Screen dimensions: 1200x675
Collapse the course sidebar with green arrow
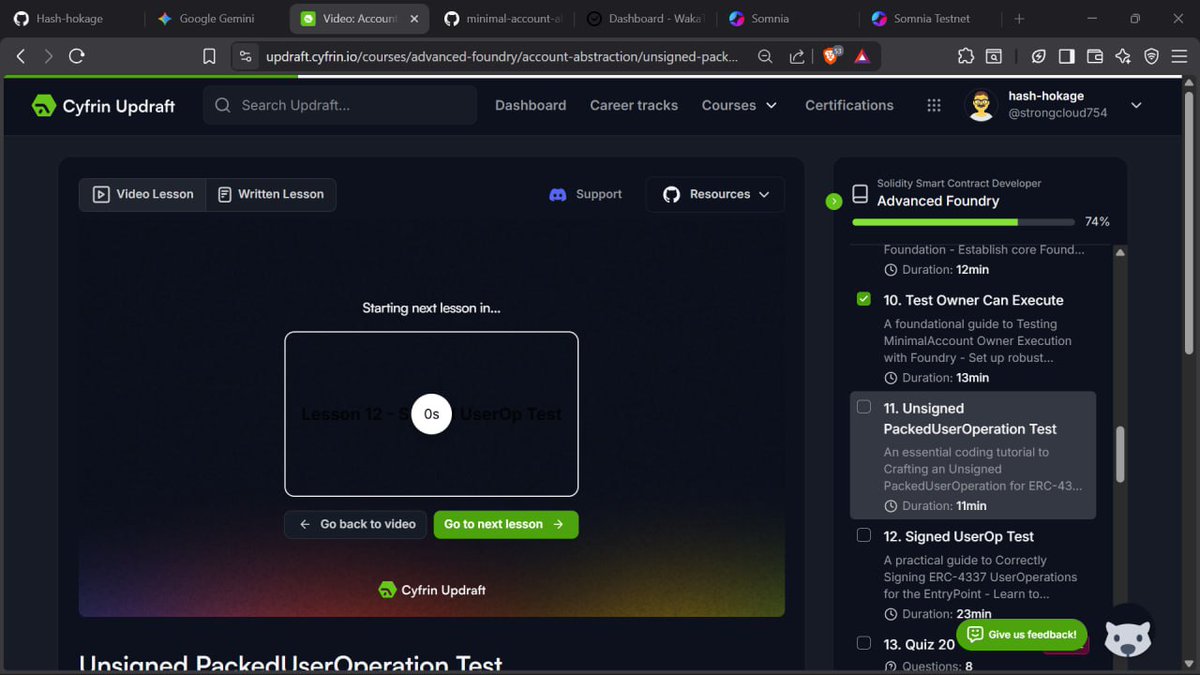point(834,201)
